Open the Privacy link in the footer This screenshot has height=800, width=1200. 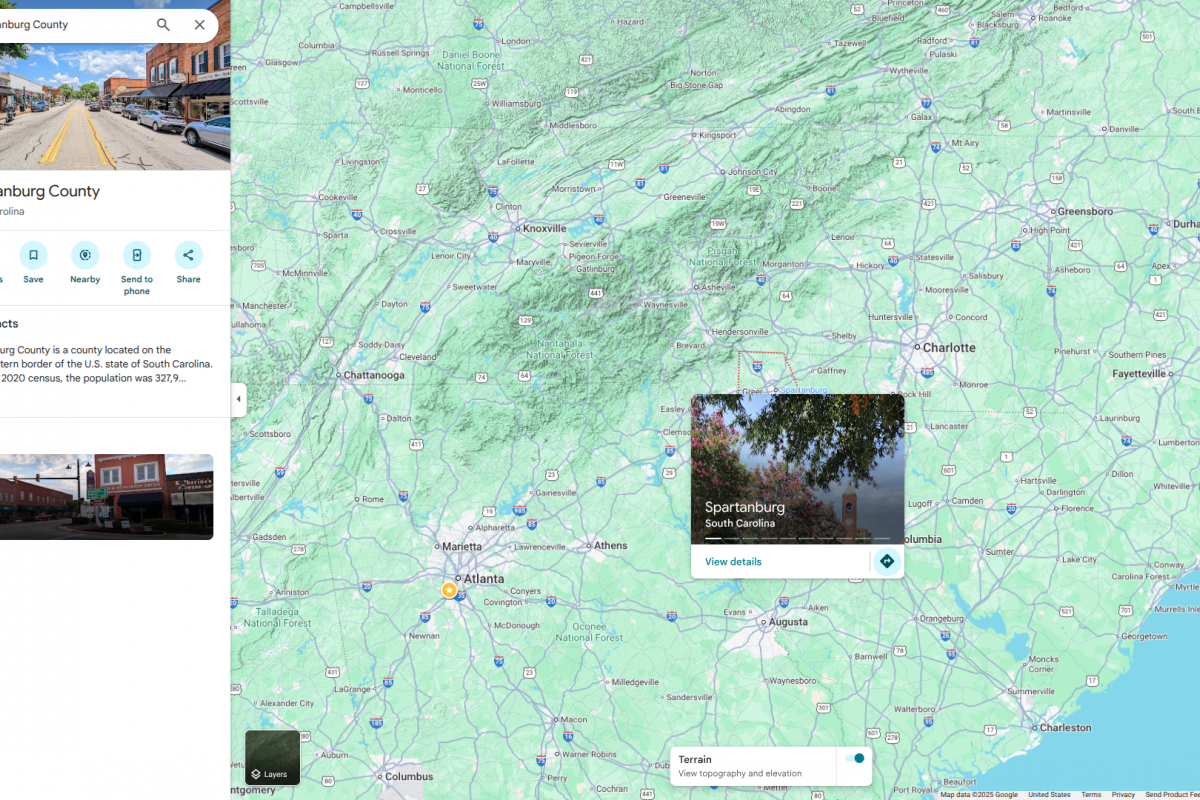(x=1123, y=795)
